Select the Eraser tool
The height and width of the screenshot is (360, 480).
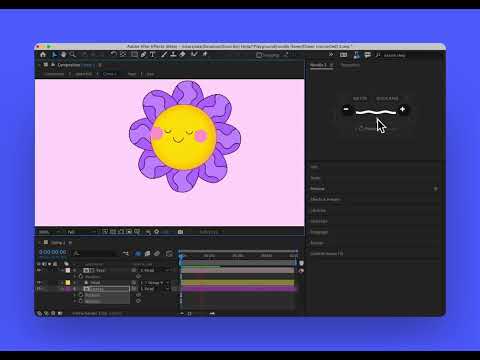click(183, 55)
